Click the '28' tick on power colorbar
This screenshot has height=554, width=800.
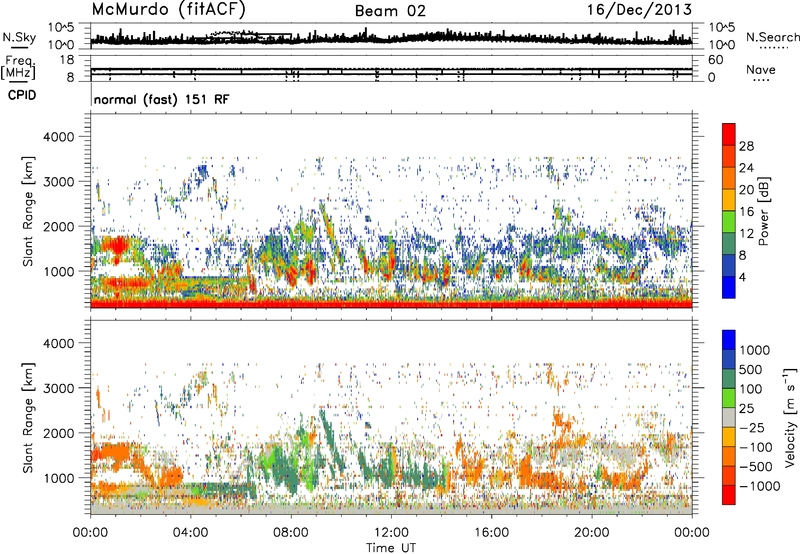[x=746, y=146]
